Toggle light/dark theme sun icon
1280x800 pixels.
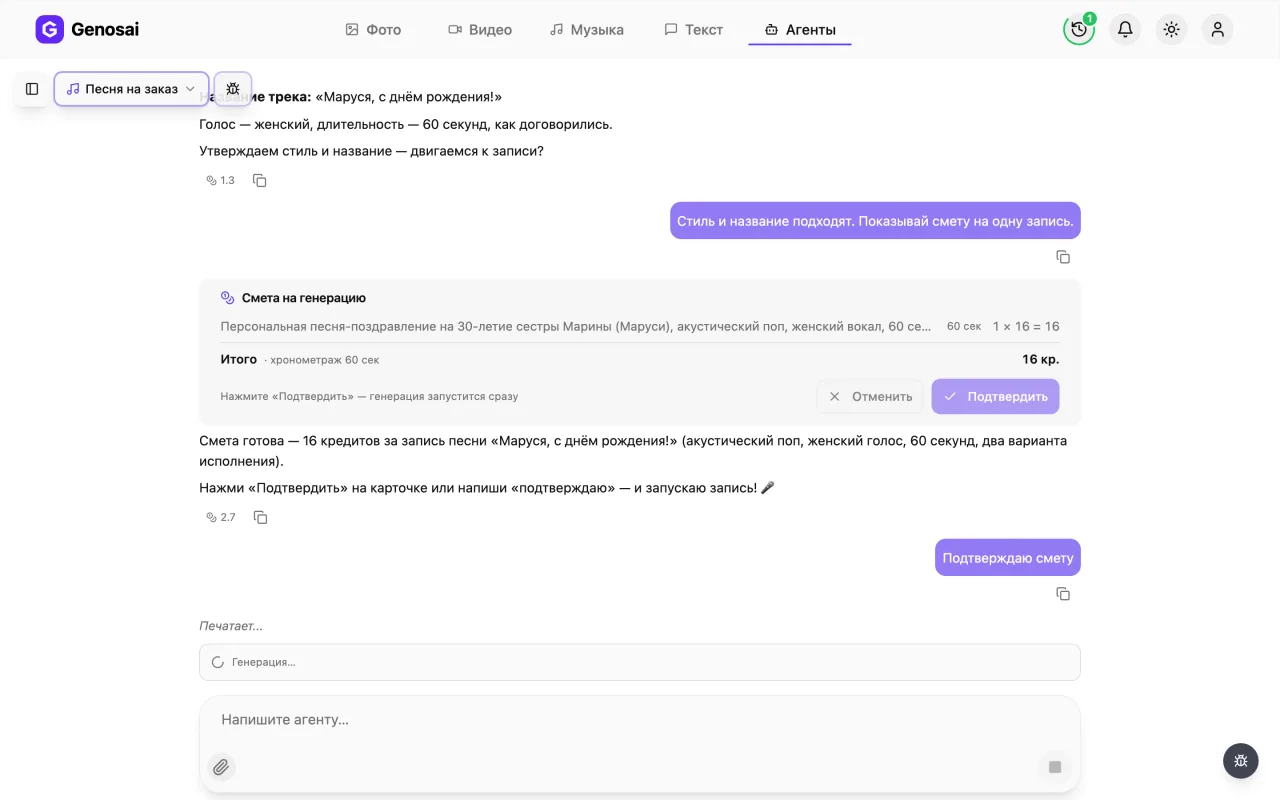pos(1171,30)
